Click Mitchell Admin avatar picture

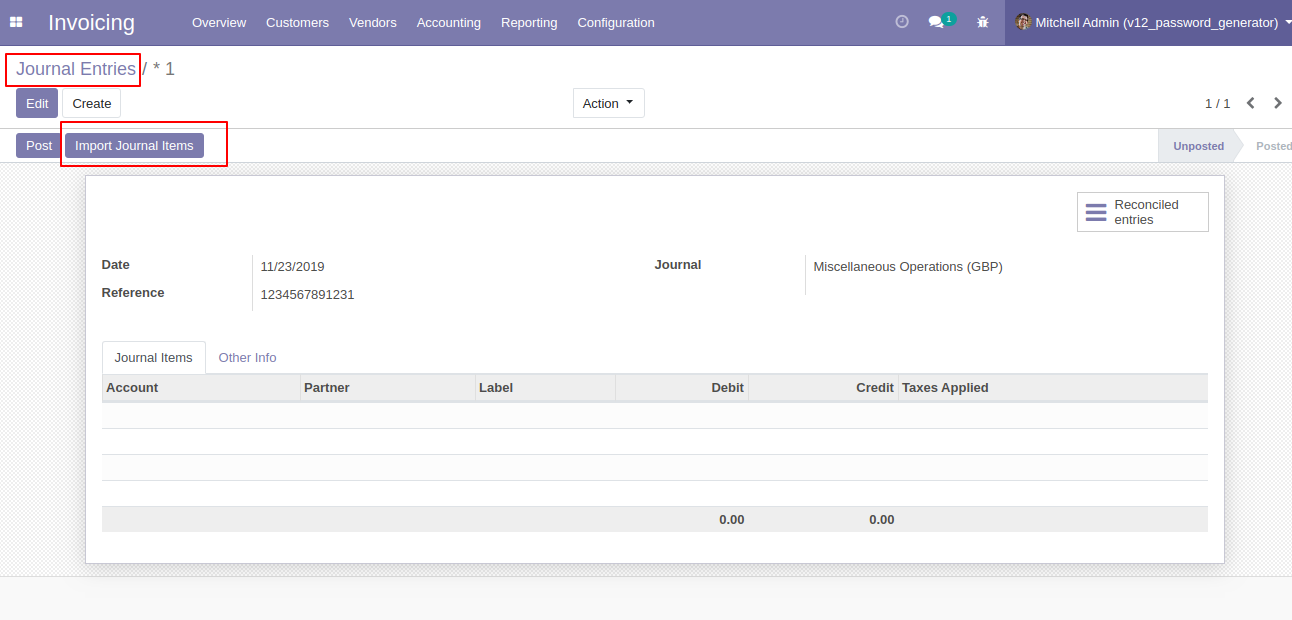click(1023, 22)
